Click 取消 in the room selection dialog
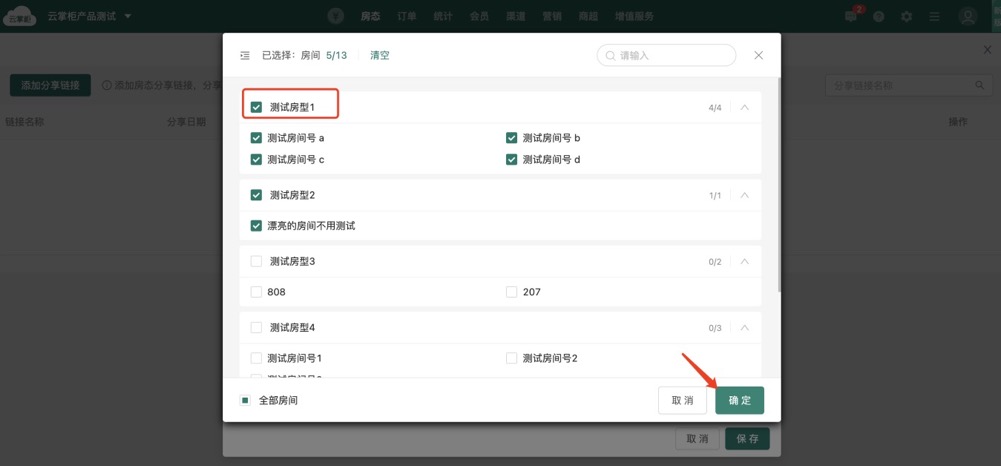 pyautogui.click(x=682, y=401)
